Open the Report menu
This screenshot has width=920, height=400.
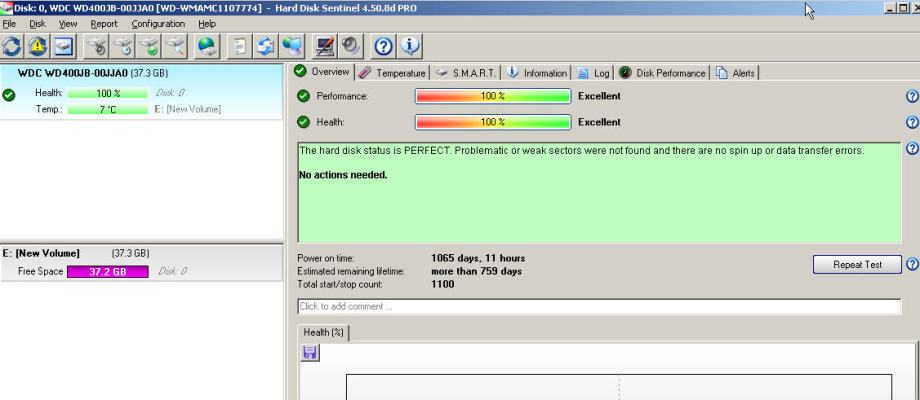104,24
